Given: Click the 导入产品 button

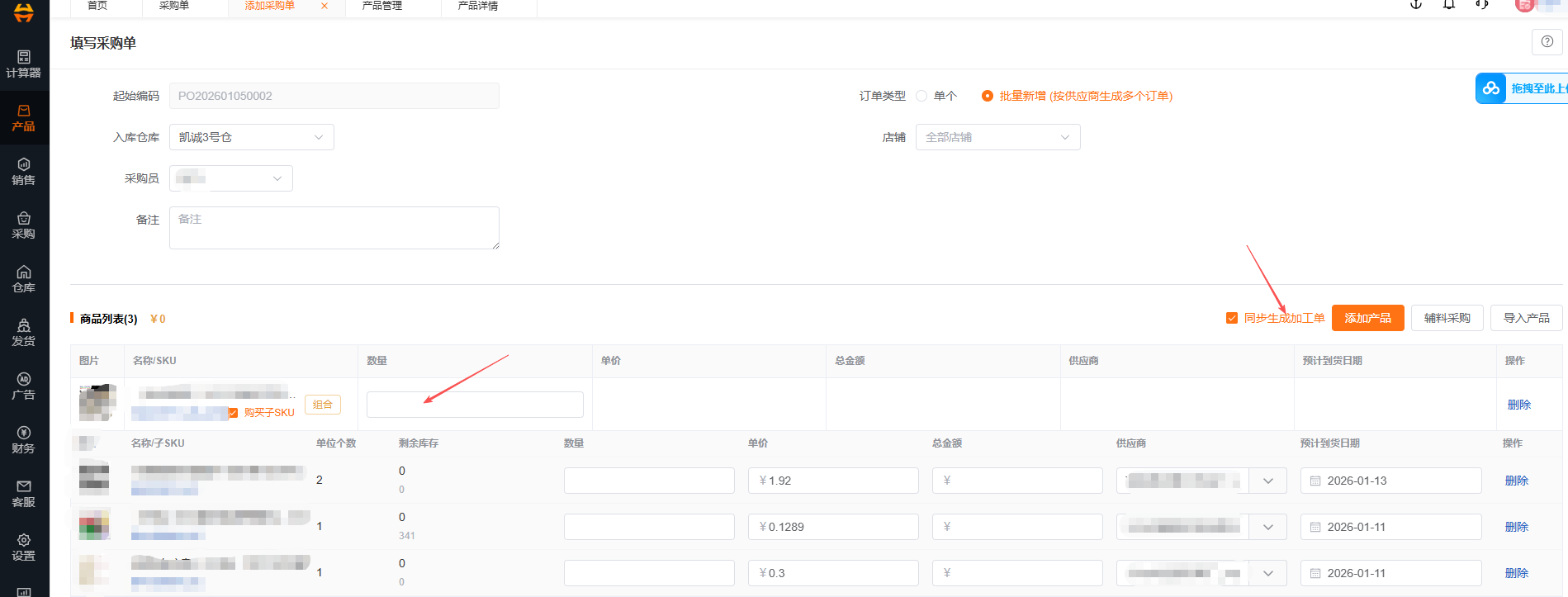Looking at the screenshot, I should point(1526,318).
